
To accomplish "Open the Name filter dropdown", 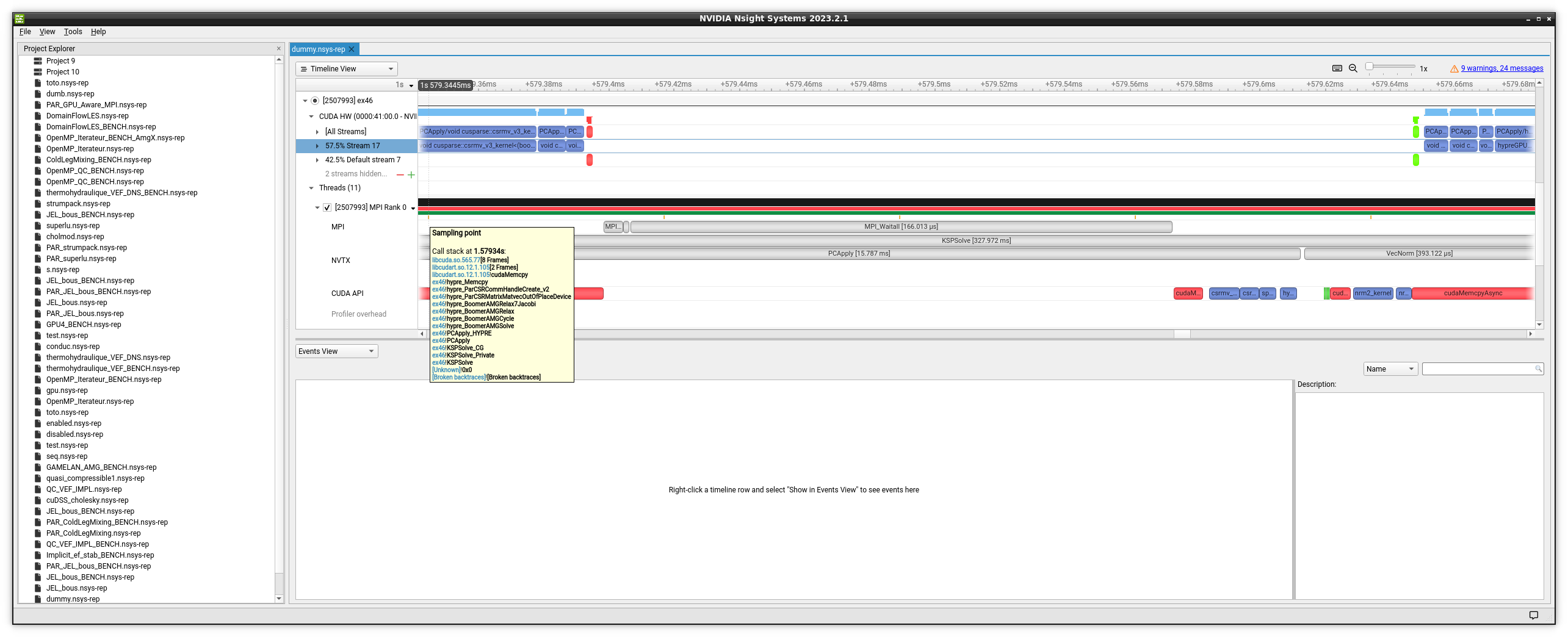I will coord(1390,369).
